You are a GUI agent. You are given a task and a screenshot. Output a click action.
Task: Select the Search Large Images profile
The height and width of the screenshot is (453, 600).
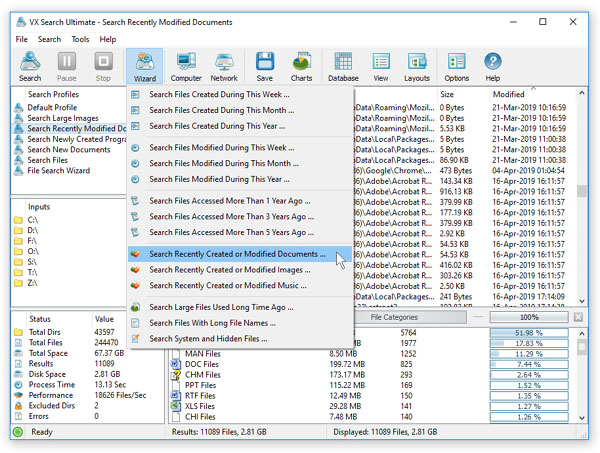pyautogui.click(x=62, y=118)
